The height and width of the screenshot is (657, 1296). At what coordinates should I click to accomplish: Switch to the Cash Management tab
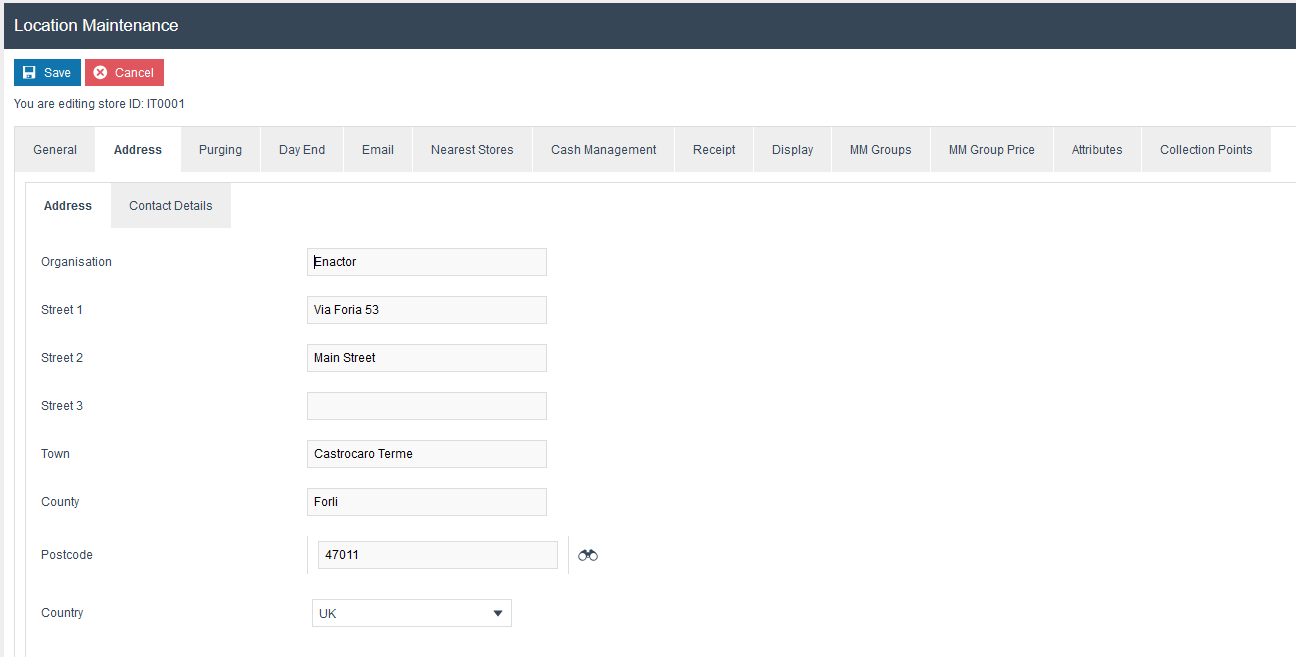point(603,150)
